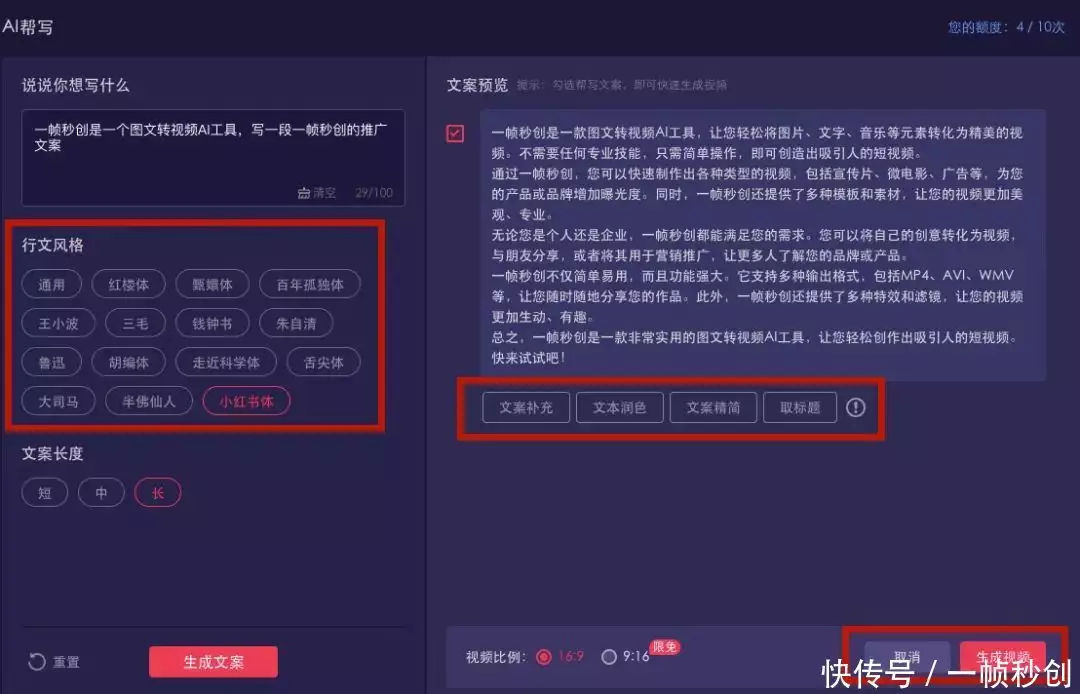Click the 文案补充 option to expand the copy
This screenshot has height=694, width=1080.
coord(526,407)
